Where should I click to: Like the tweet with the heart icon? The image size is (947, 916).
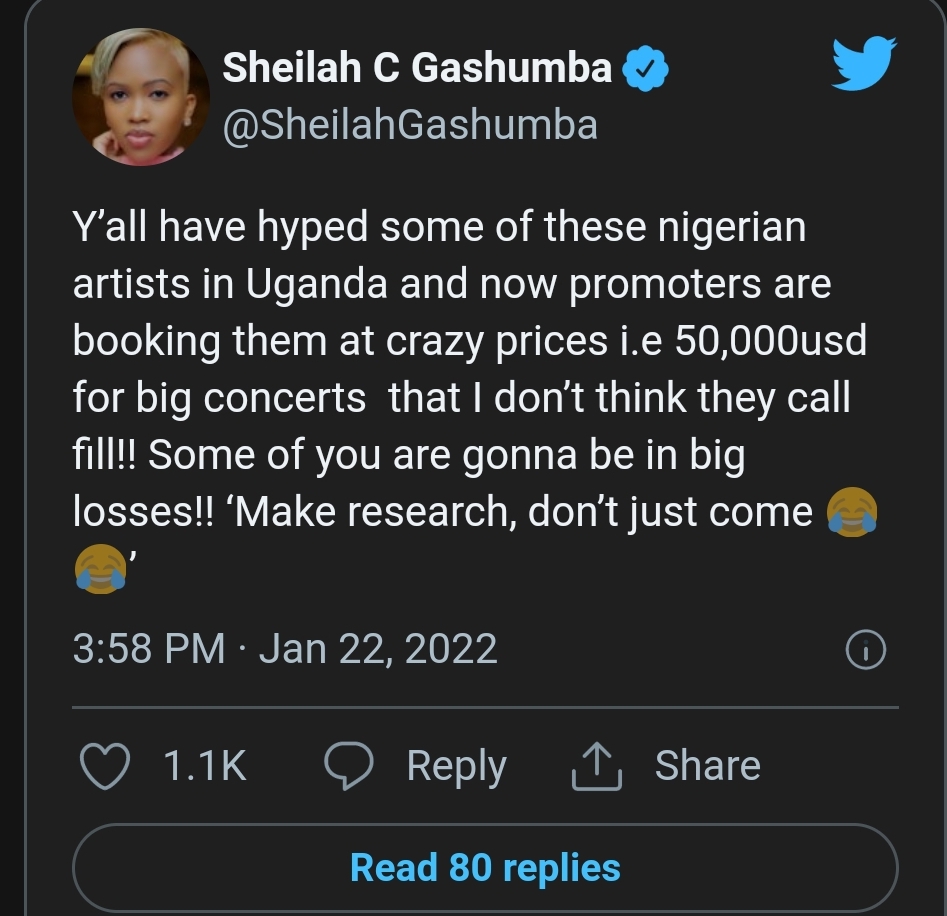click(x=104, y=766)
